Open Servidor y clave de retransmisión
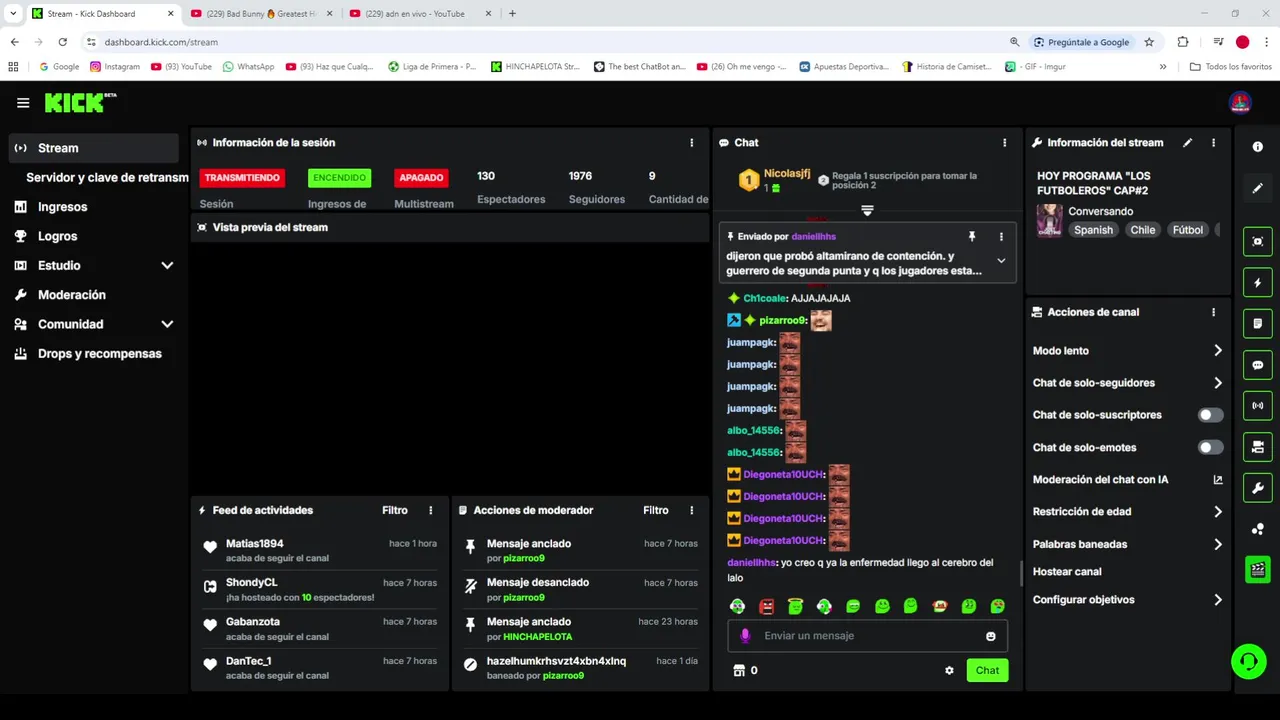 point(107,177)
